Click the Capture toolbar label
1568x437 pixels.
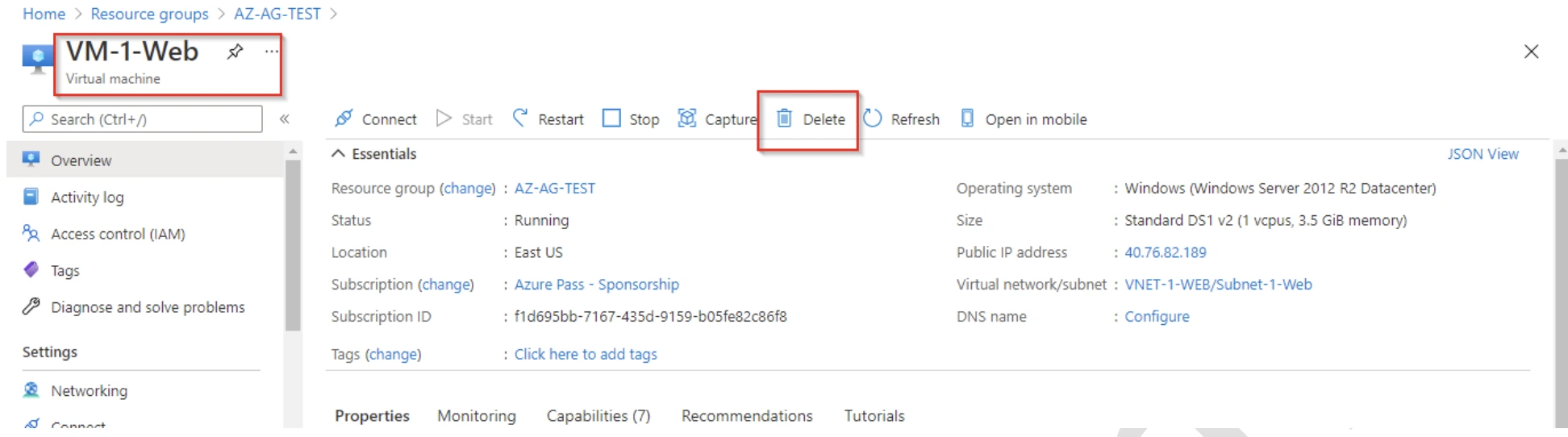(731, 119)
